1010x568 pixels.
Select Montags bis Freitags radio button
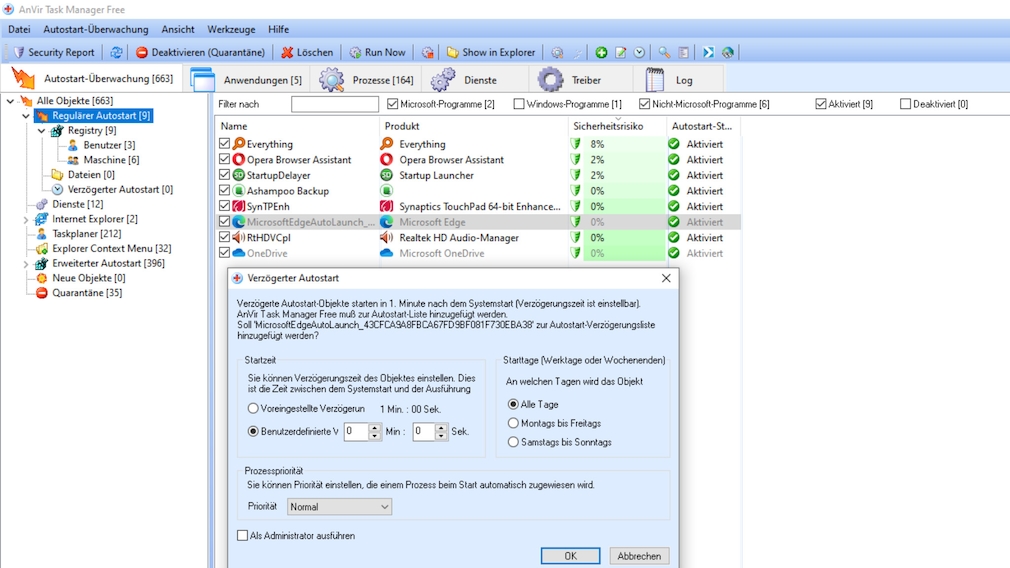point(513,423)
